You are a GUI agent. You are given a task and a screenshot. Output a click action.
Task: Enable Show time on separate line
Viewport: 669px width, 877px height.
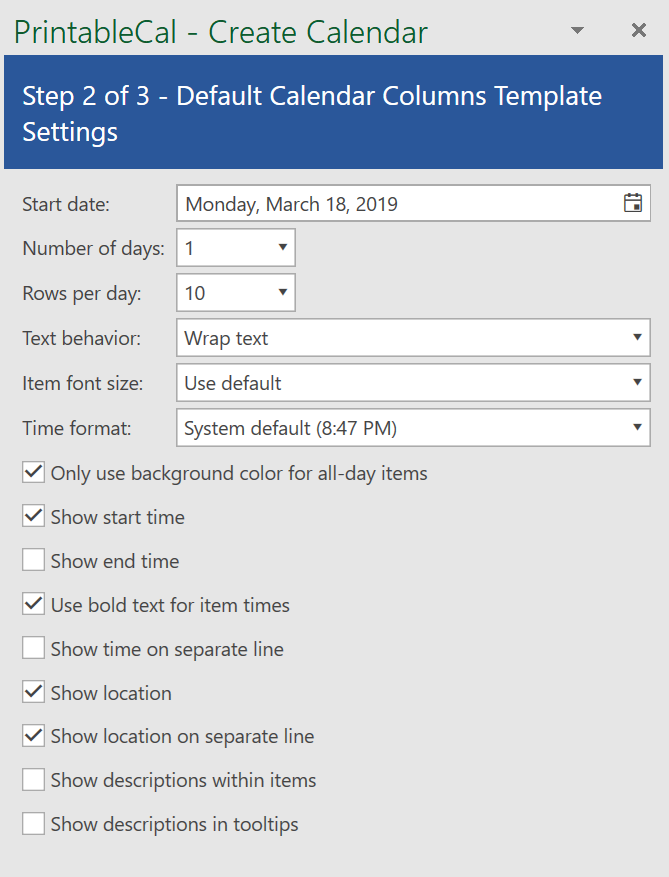click(34, 649)
